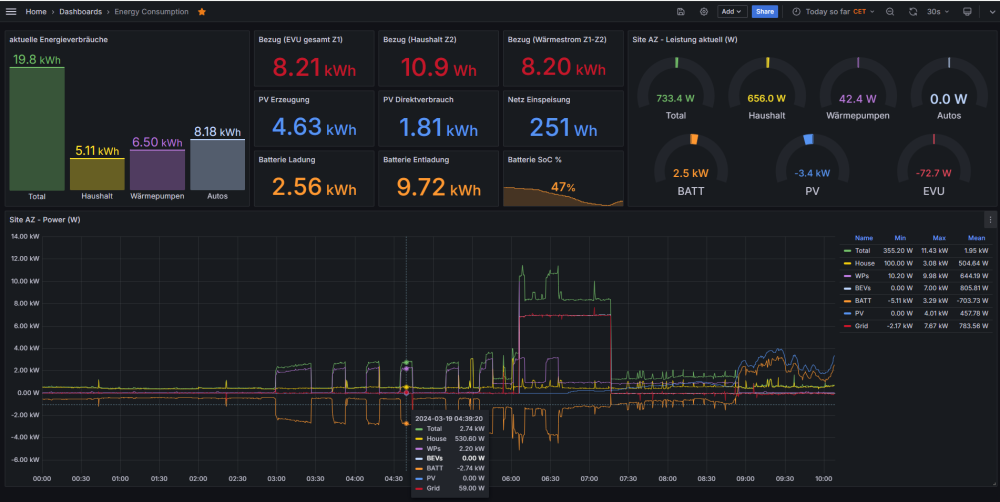
Task: Toggle the Grid series in the legend
Action: click(861, 326)
